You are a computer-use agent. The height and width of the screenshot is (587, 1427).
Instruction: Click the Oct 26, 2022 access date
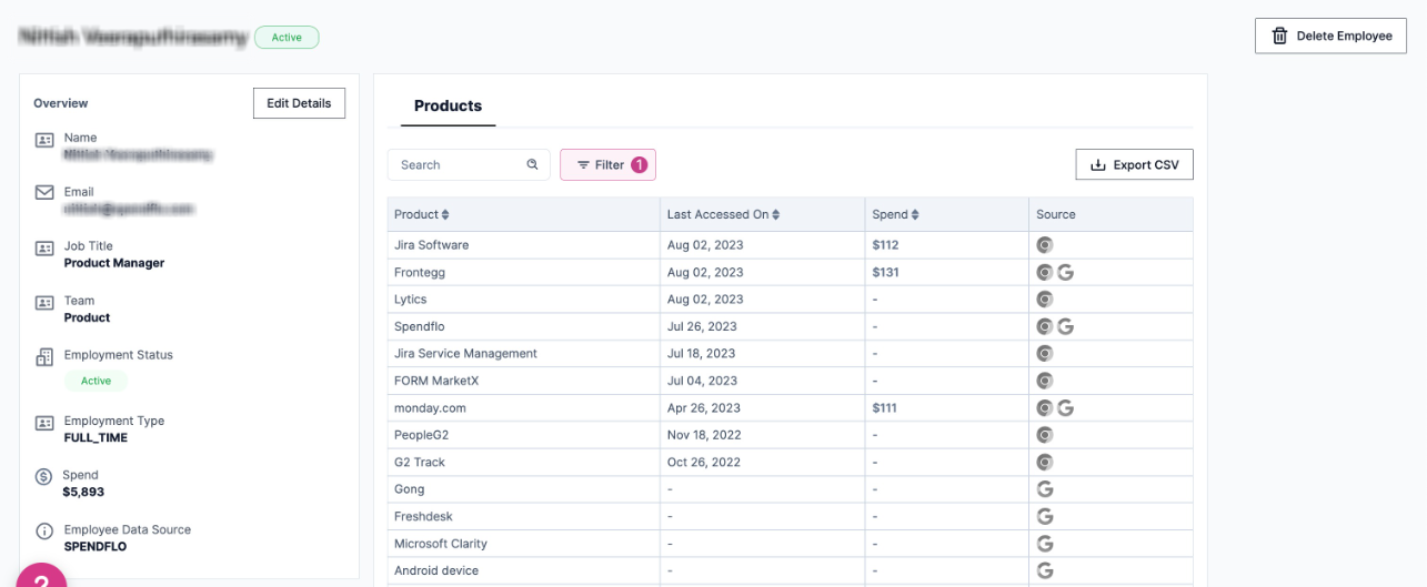click(706, 462)
